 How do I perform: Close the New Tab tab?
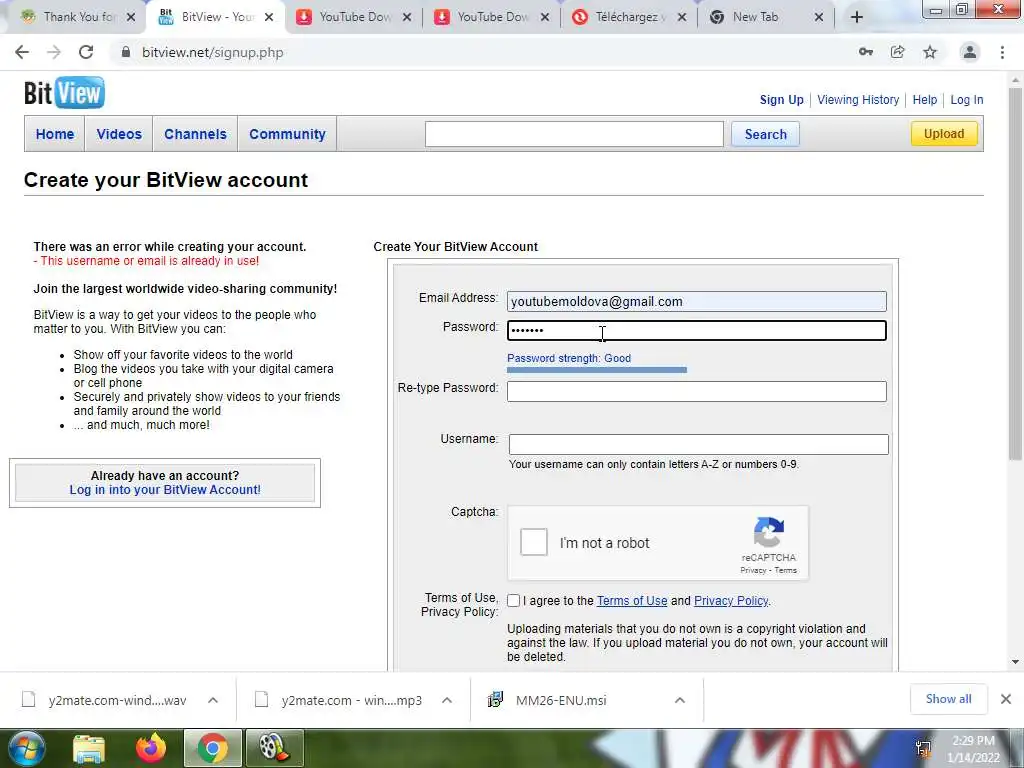point(819,18)
